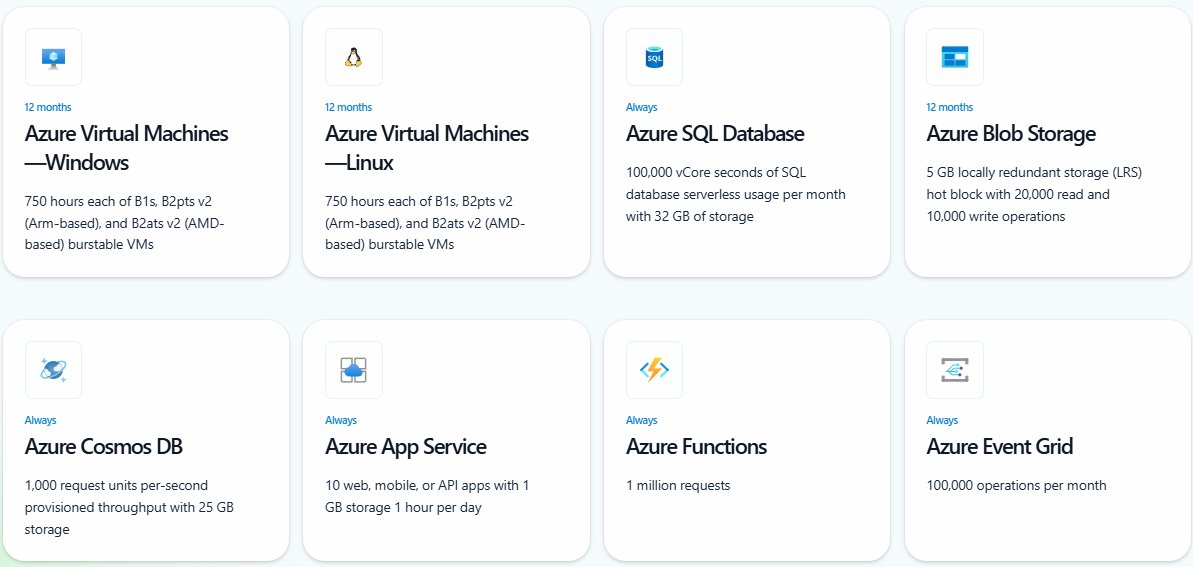Screen dimensions: 1193x567
Task: Click the 12 months label on Windows VM card
Action: pyautogui.click(x=48, y=107)
